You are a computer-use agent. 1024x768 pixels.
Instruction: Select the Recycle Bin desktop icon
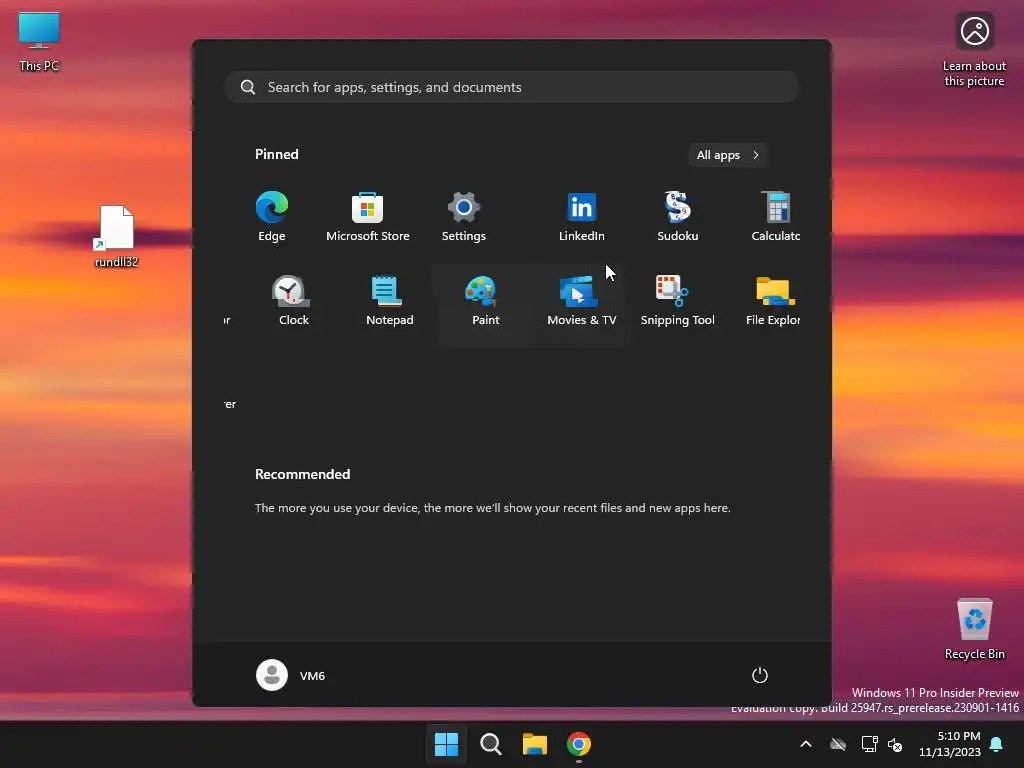974,630
